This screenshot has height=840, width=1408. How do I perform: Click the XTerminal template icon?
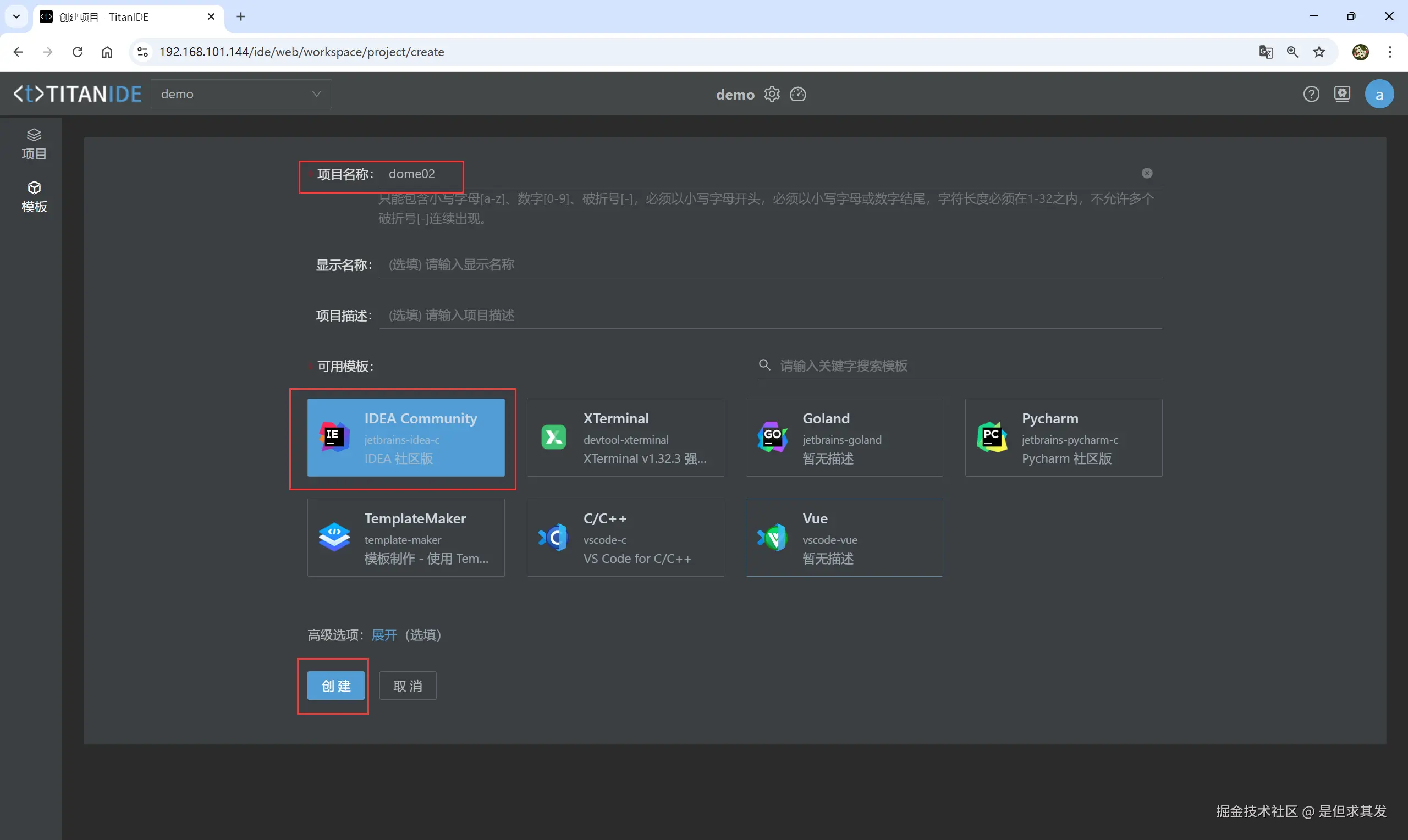click(x=553, y=437)
